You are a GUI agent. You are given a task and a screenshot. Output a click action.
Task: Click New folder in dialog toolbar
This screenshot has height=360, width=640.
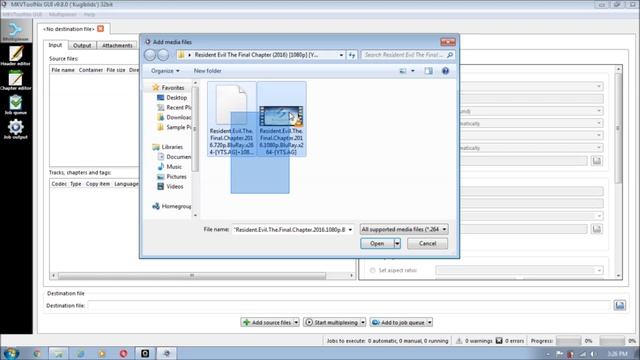(207, 71)
